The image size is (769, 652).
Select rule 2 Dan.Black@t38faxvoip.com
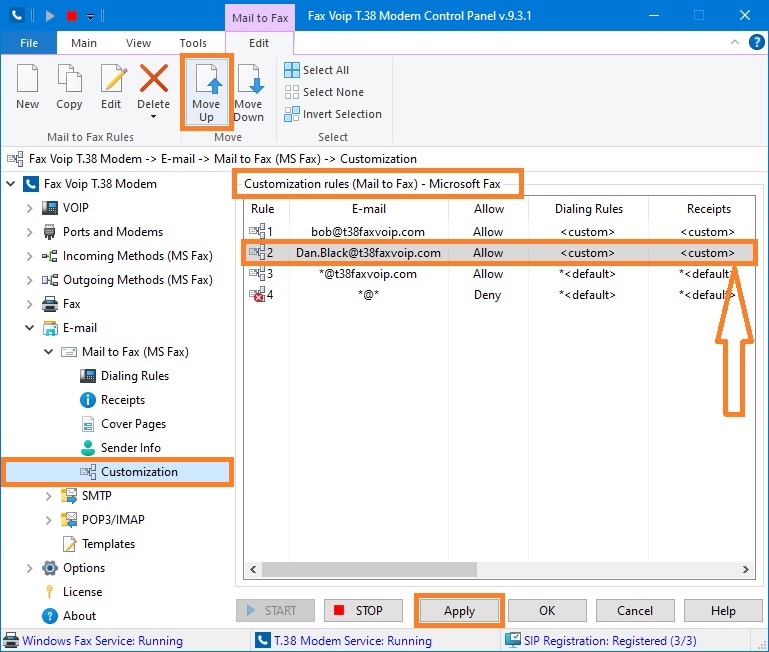click(x=499, y=253)
